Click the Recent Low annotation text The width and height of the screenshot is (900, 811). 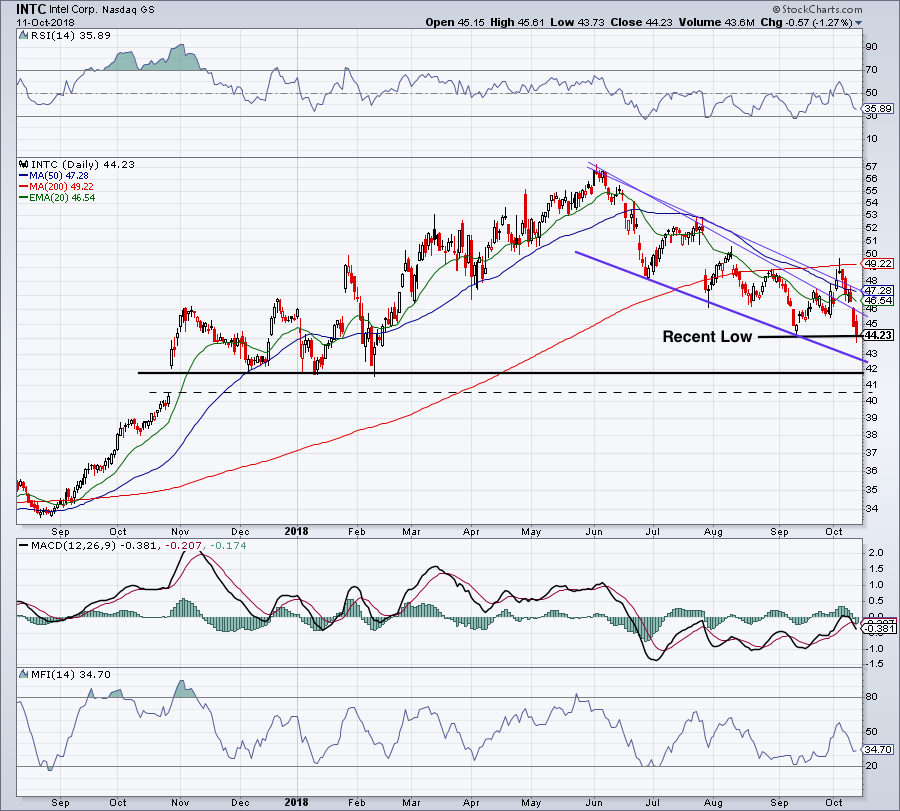click(707, 336)
